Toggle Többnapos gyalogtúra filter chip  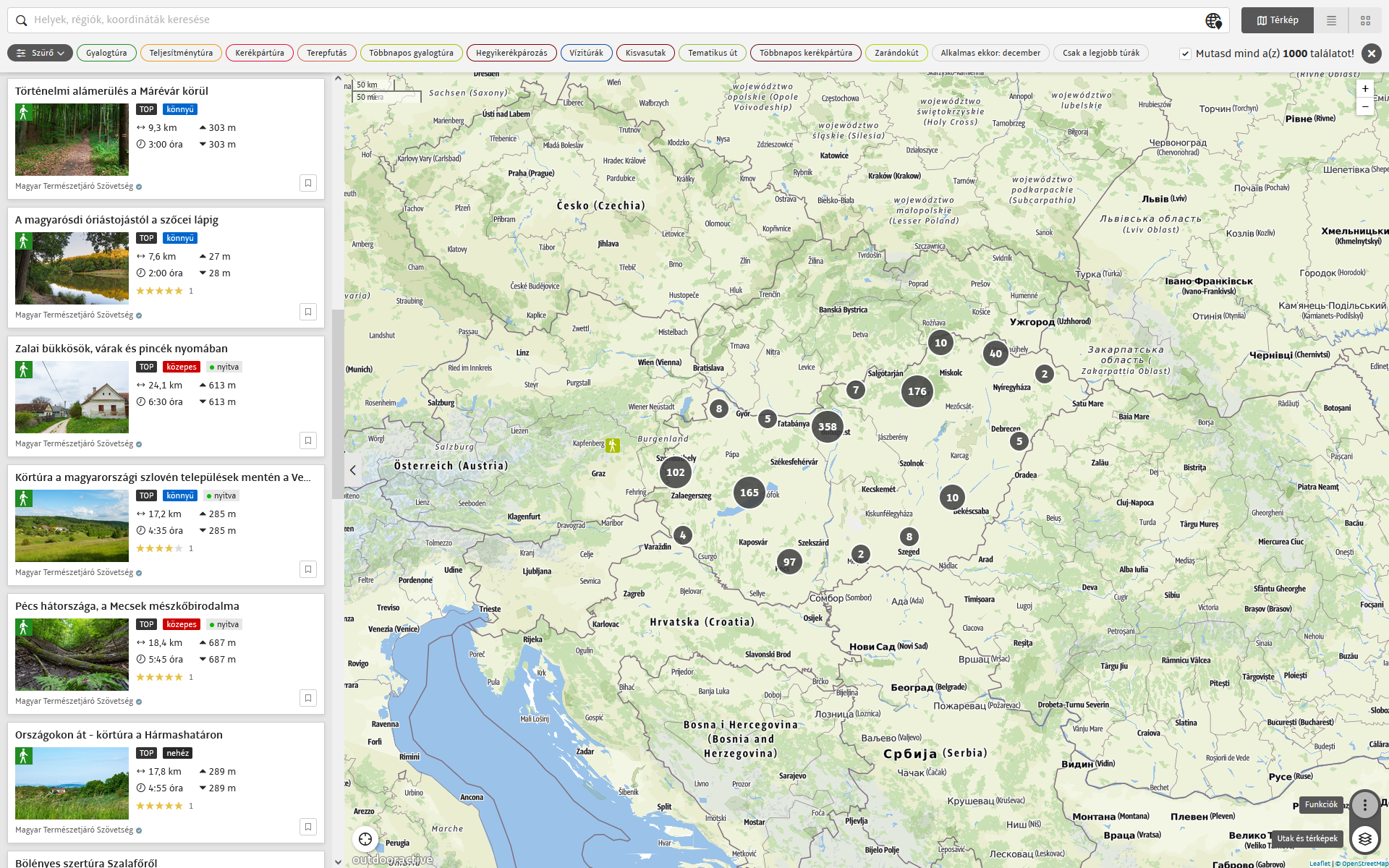coord(411,53)
